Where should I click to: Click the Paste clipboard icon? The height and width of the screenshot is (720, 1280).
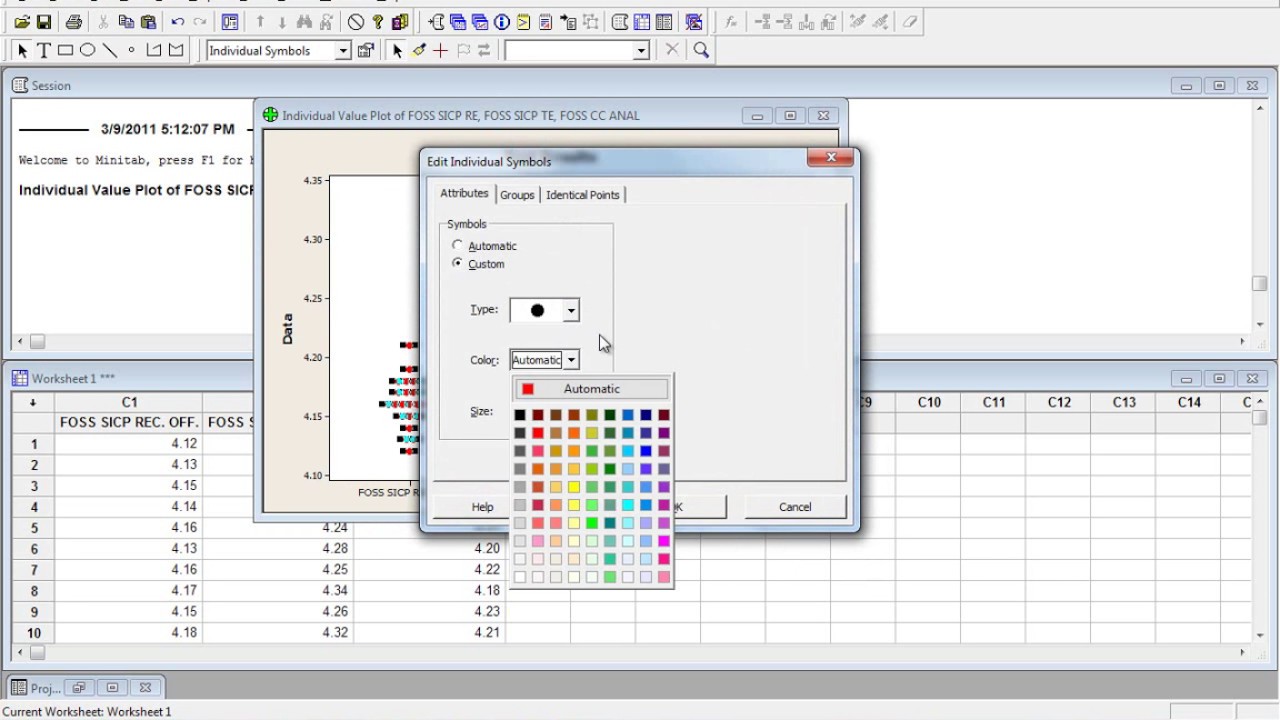coord(148,22)
